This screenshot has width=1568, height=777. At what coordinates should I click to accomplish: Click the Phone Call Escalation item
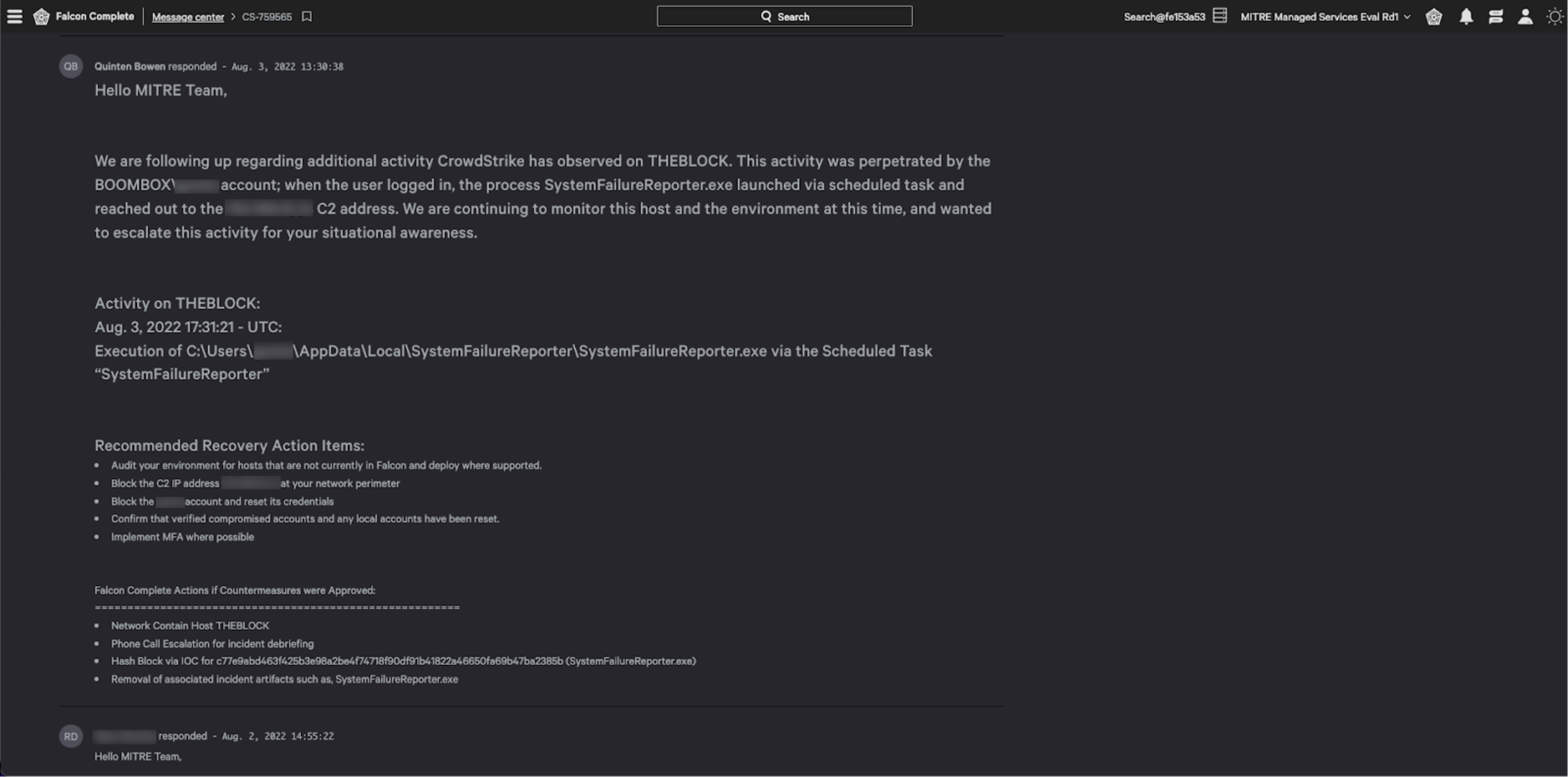click(x=212, y=644)
